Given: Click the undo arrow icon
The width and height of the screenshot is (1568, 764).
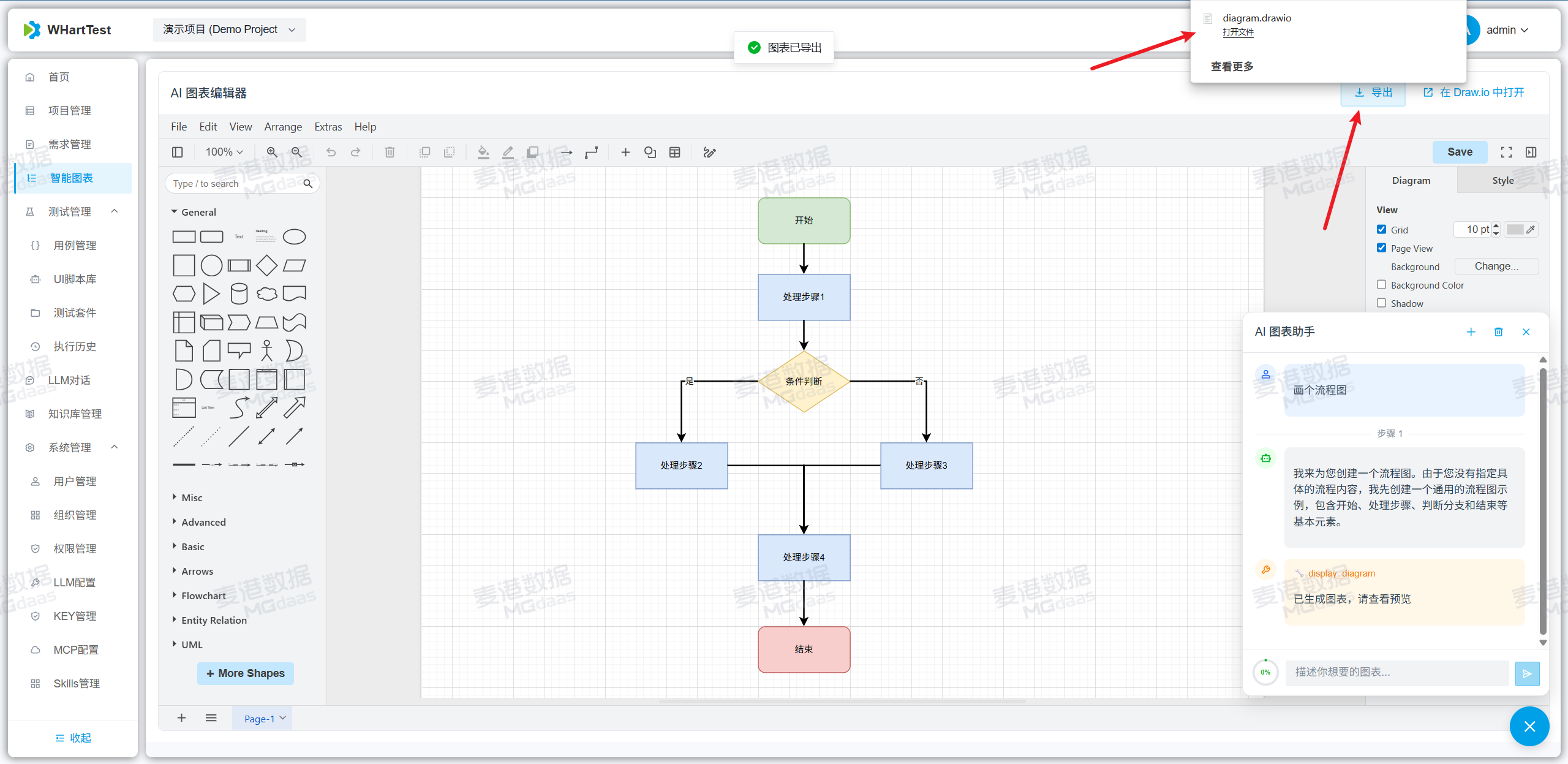Looking at the screenshot, I should 331,152.
